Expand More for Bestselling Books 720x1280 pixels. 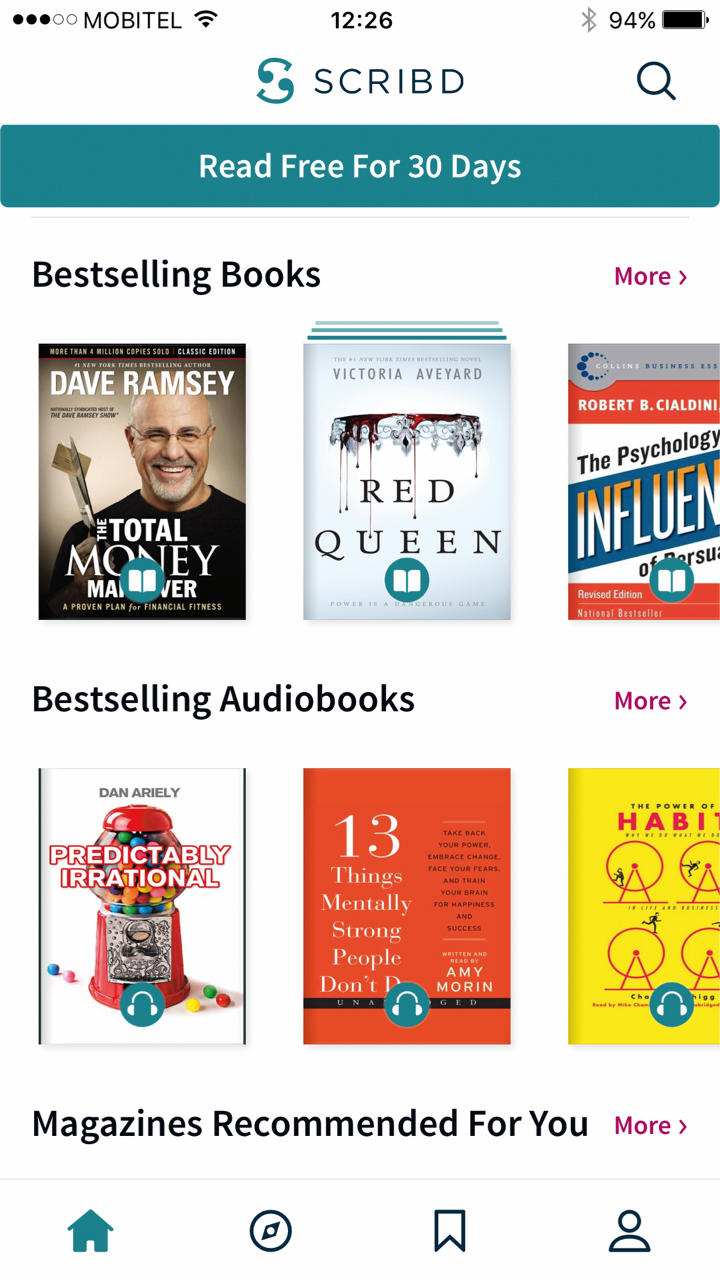click(651, 276)
